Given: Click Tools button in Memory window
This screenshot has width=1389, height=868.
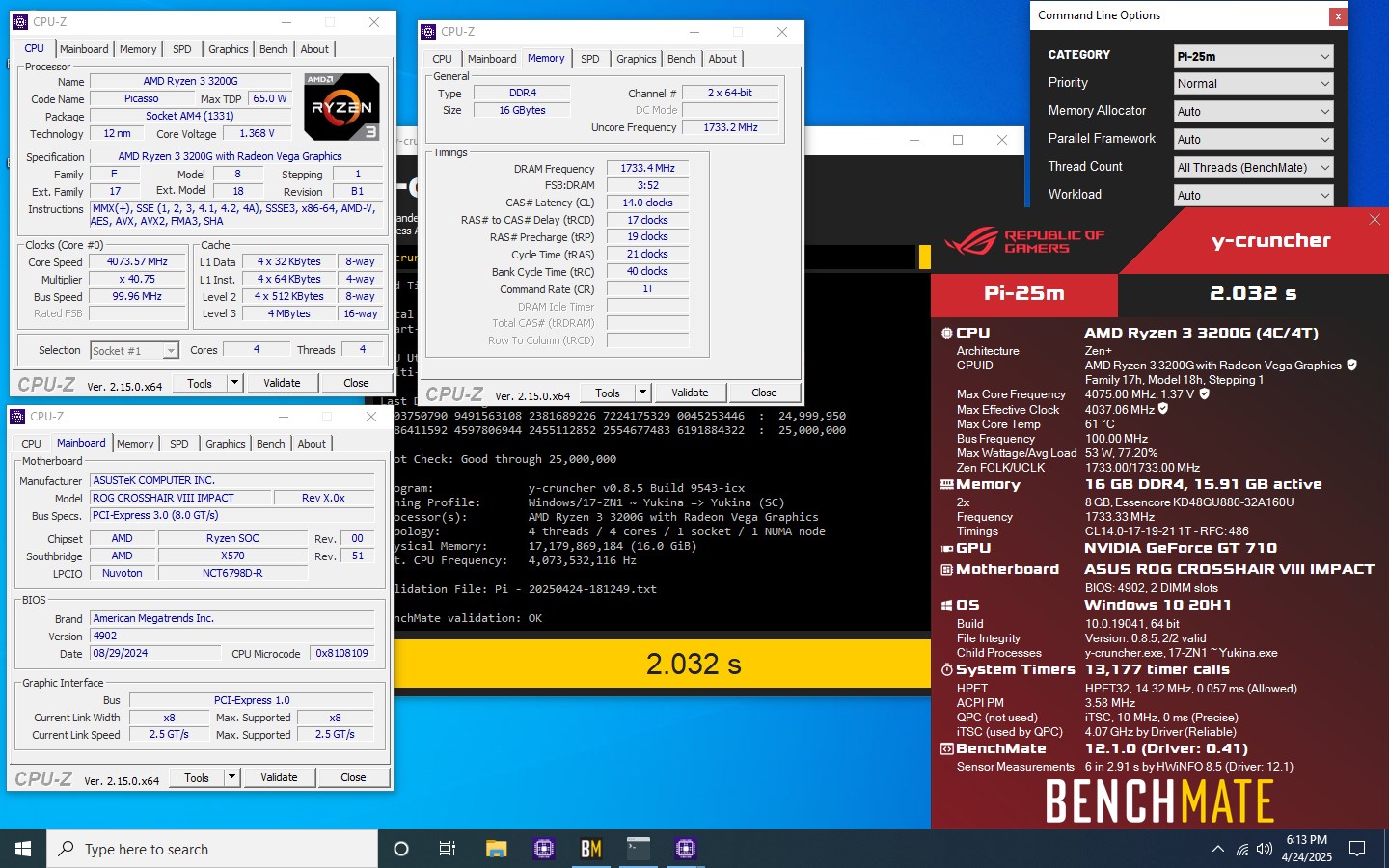Looking at the screenshot, I should coord(608,393).
